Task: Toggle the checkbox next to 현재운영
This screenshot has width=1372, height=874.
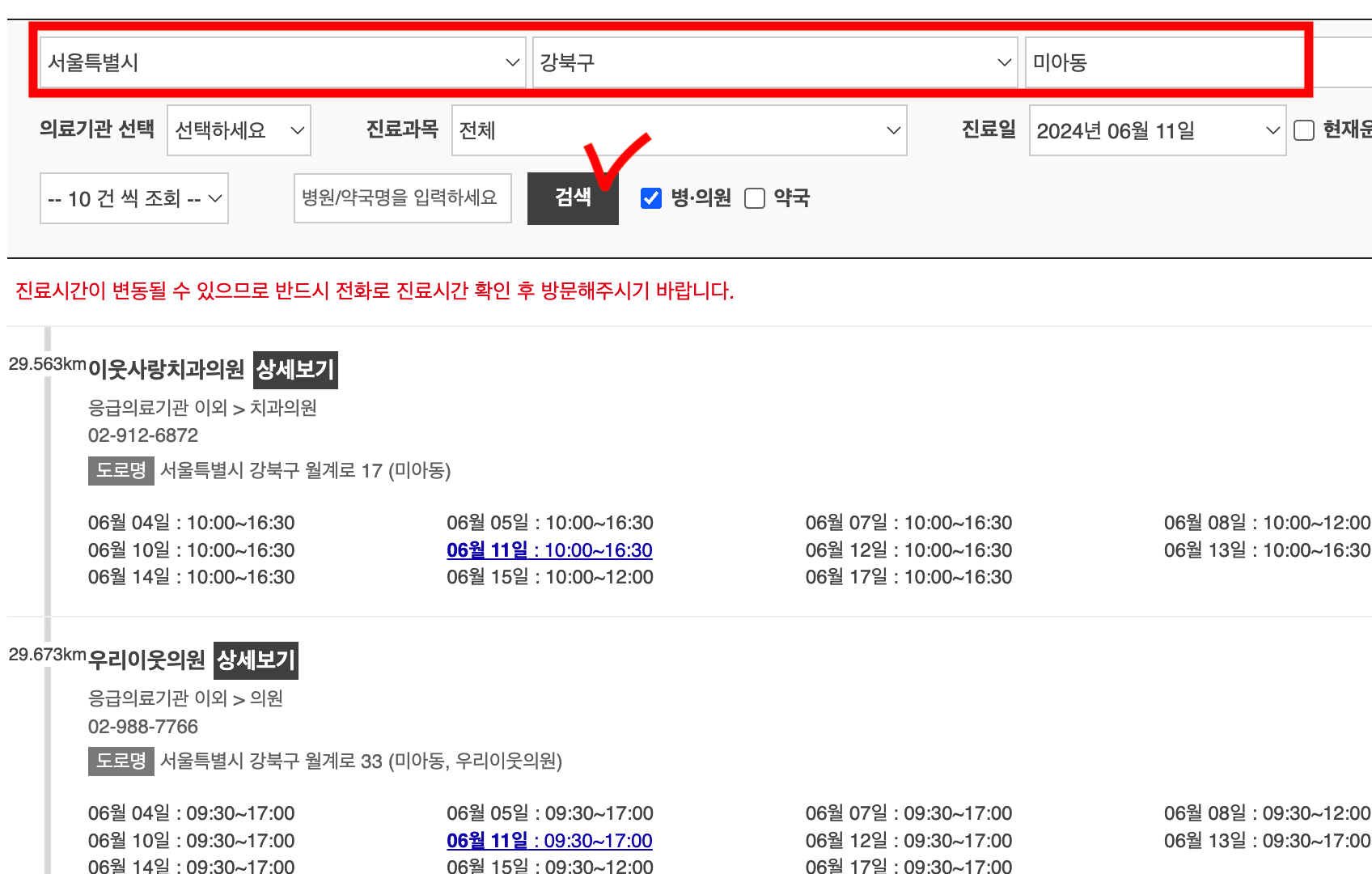Action: (1303, 129)
